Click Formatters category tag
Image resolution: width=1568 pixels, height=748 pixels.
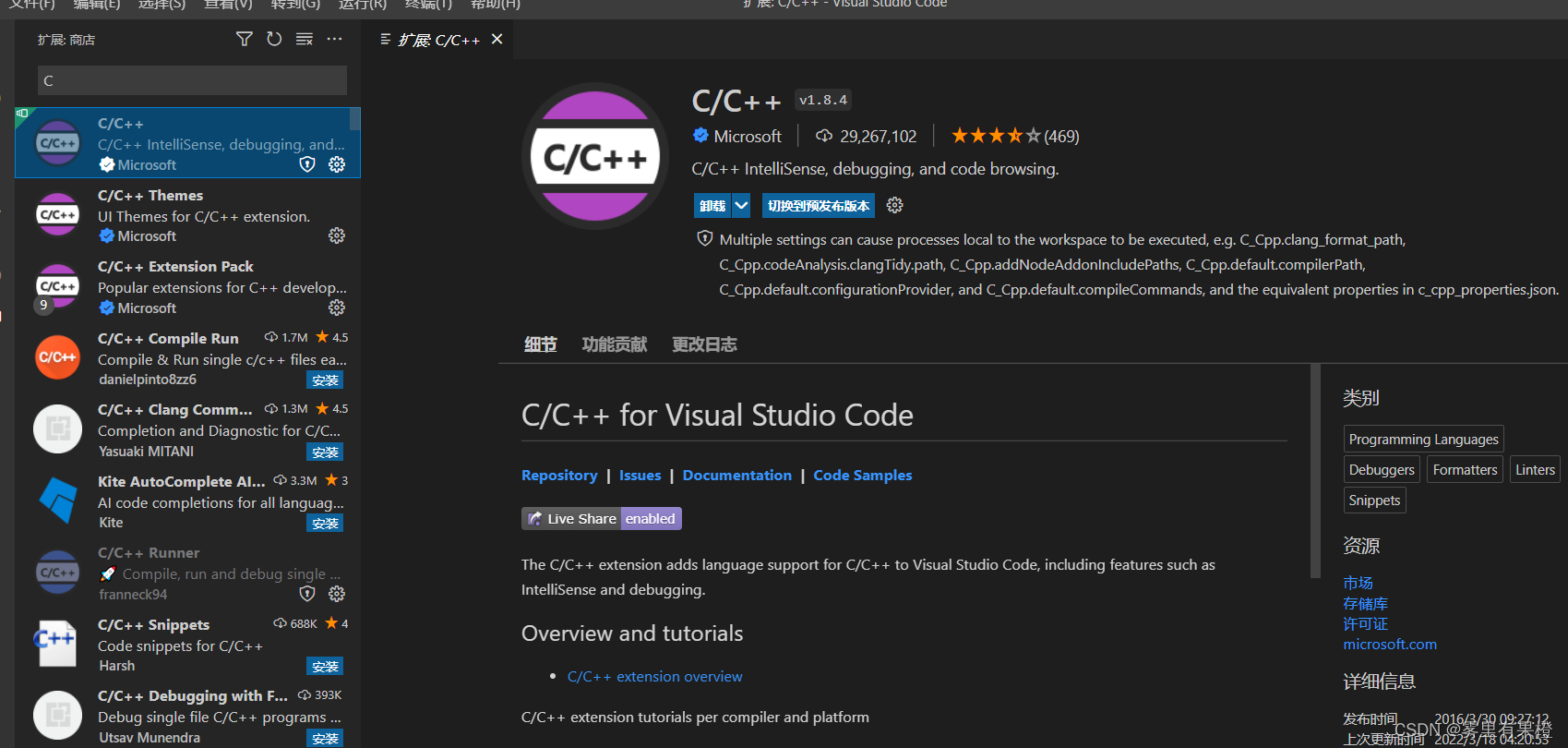(1465, 469)
